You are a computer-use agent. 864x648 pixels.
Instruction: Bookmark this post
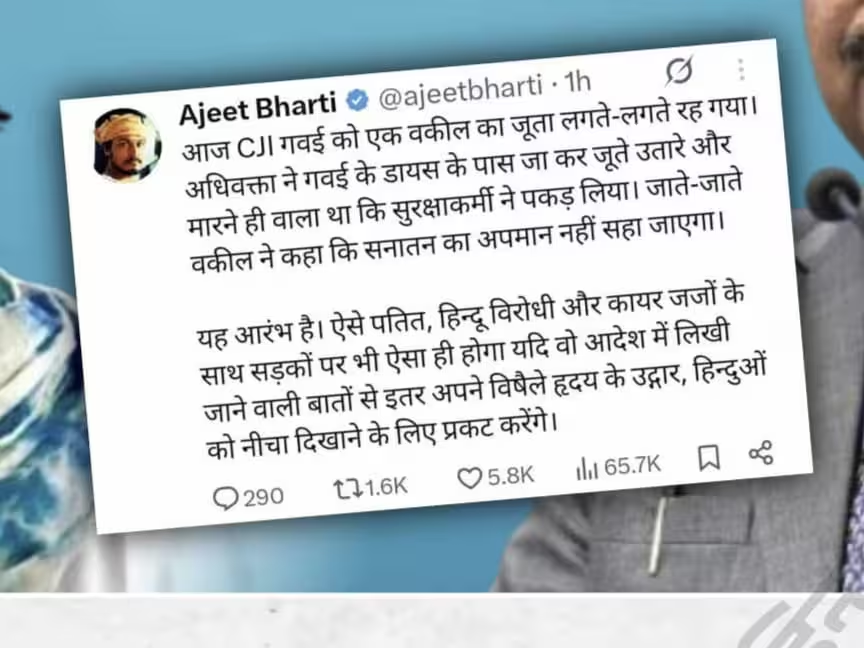[x=709, y=458]
